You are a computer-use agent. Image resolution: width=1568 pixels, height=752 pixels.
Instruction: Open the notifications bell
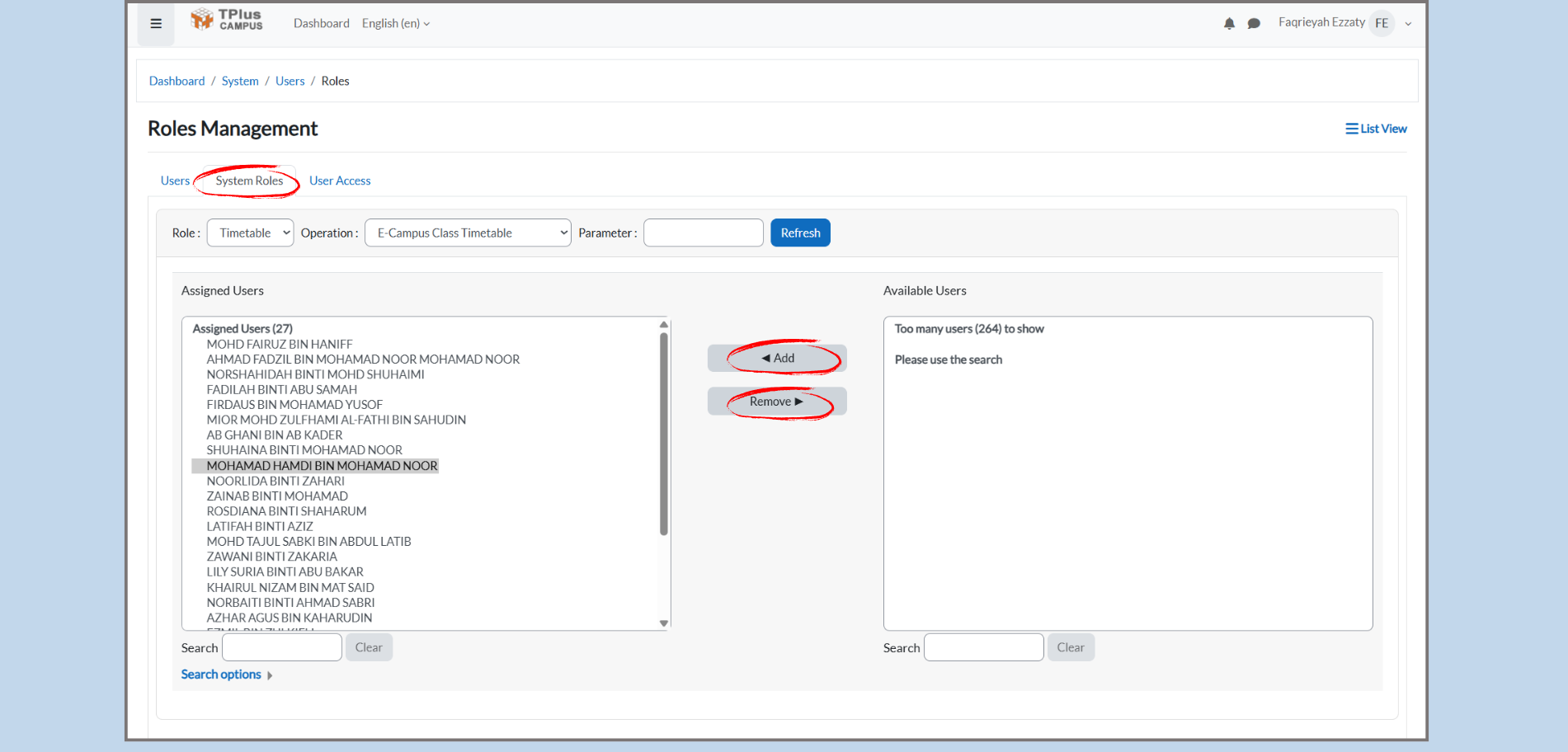[x=1229, y=24]
